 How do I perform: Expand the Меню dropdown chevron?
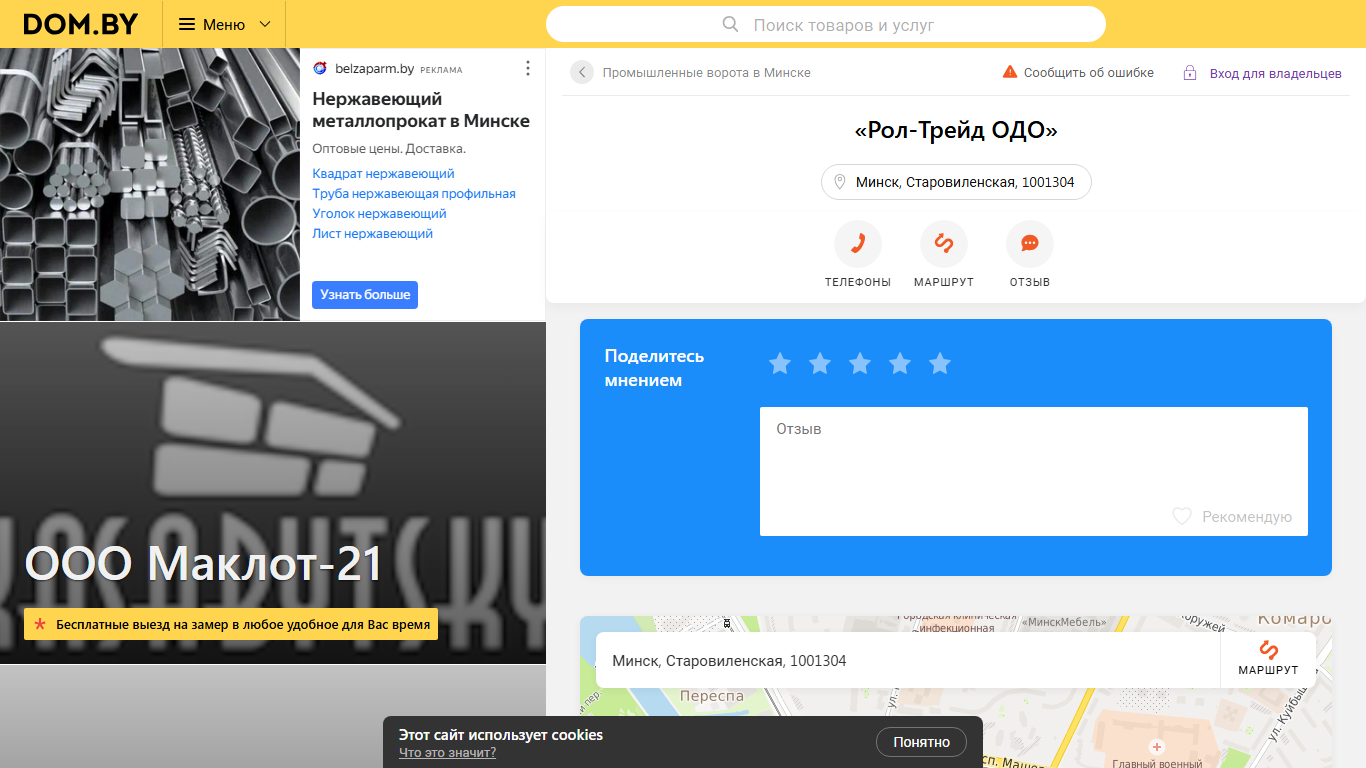pos(265,24)
